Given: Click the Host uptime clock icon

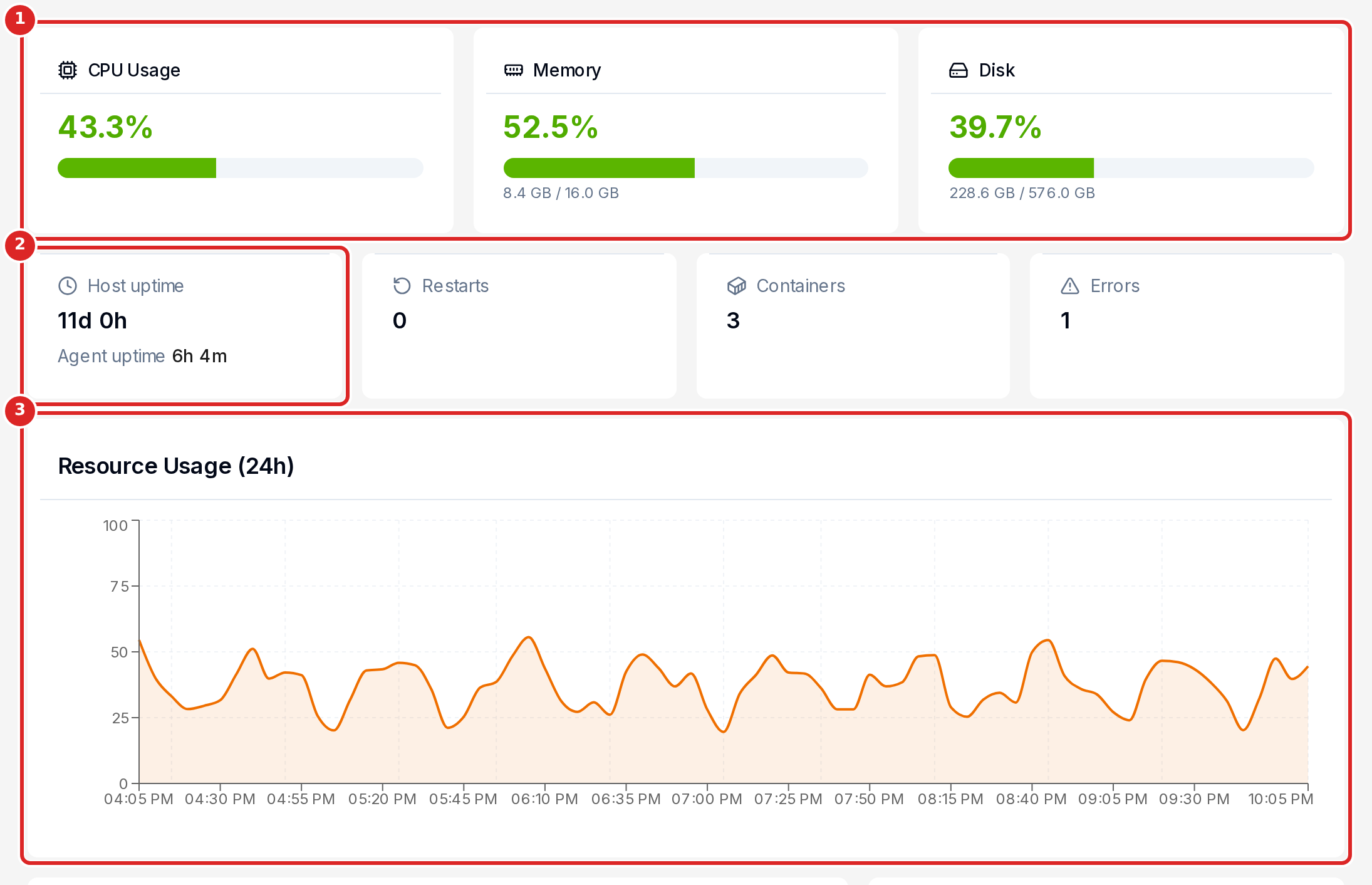Looking at the screenshot, I should pyautogui.click(x=68, y=286).
